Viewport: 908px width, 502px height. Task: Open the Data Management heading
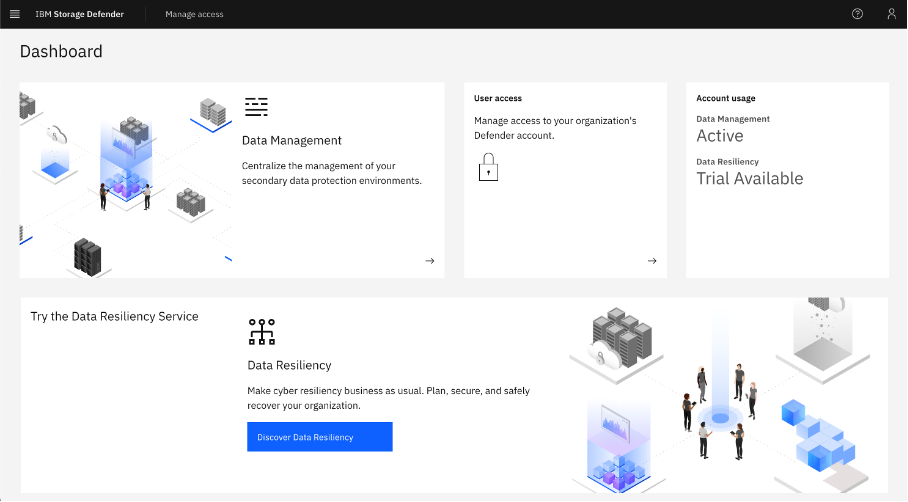[x=292, y=141]
